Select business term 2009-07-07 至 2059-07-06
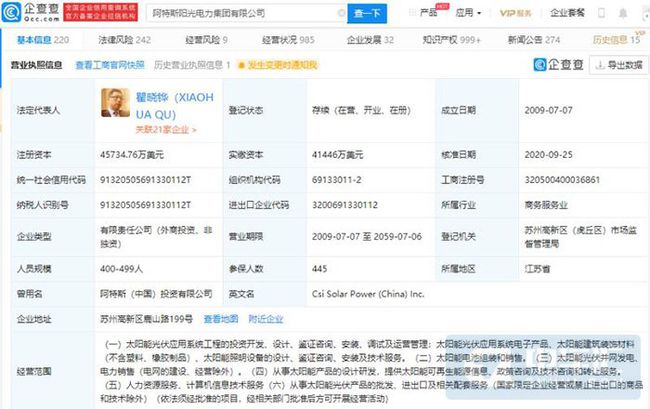 point(367,237)
